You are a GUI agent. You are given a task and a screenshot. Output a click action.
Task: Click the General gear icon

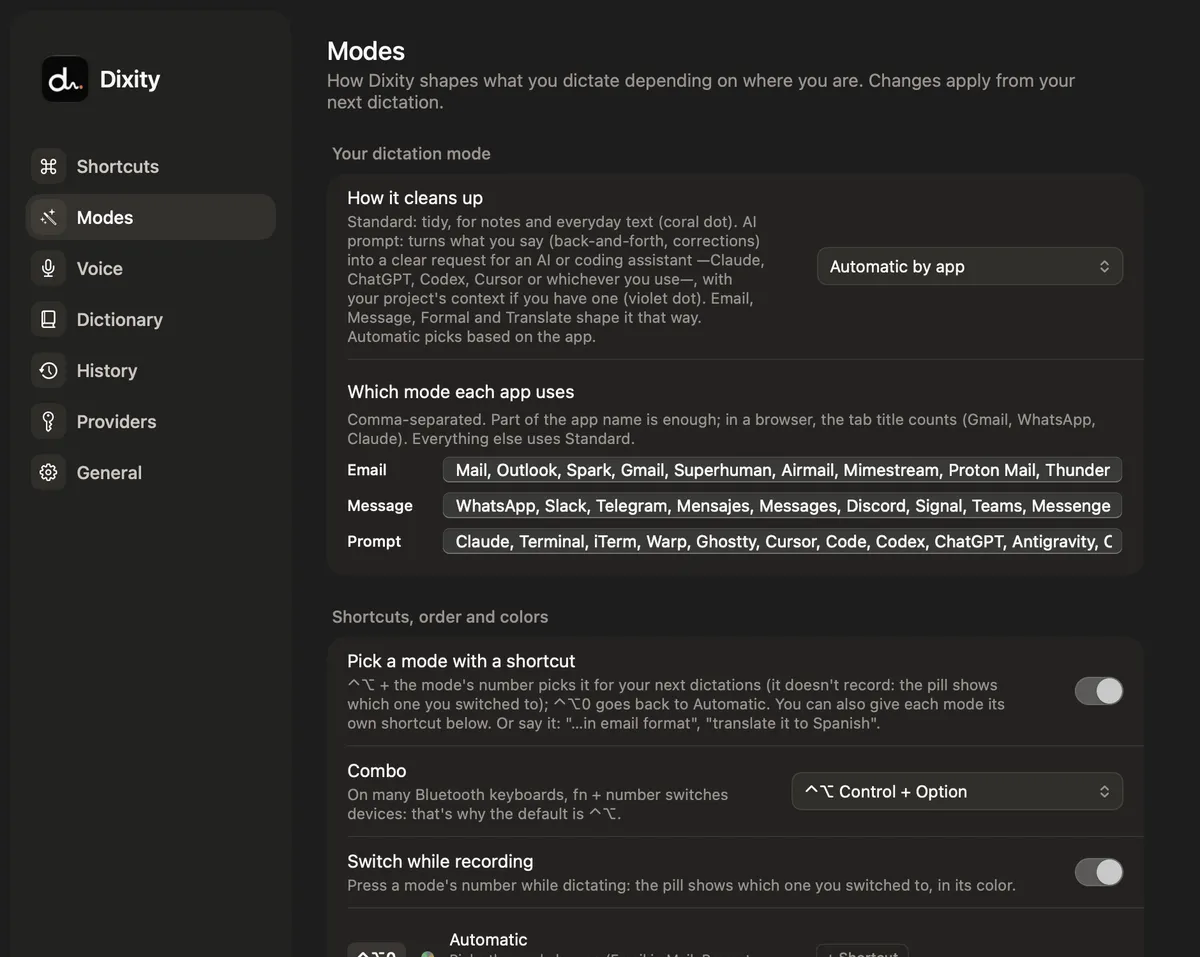[48, 472]
